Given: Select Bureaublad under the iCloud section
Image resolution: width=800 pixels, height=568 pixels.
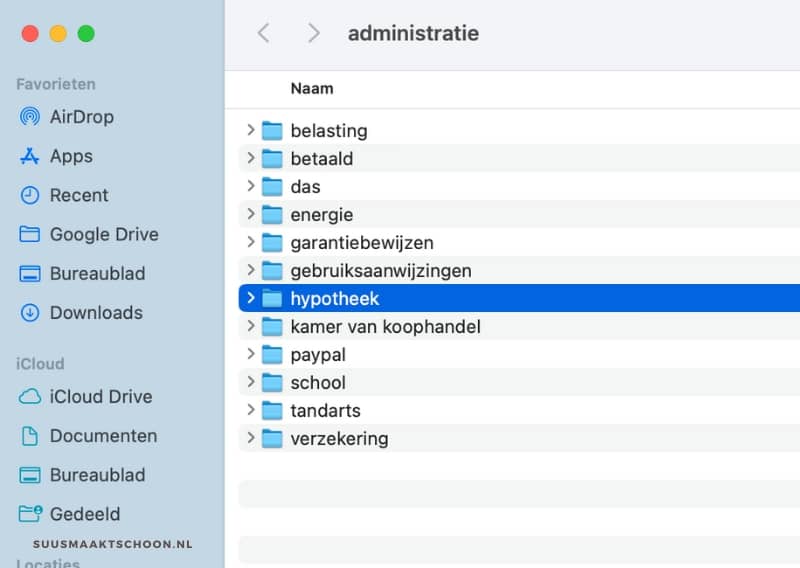Looking at the screenshot, I should 97,475.
